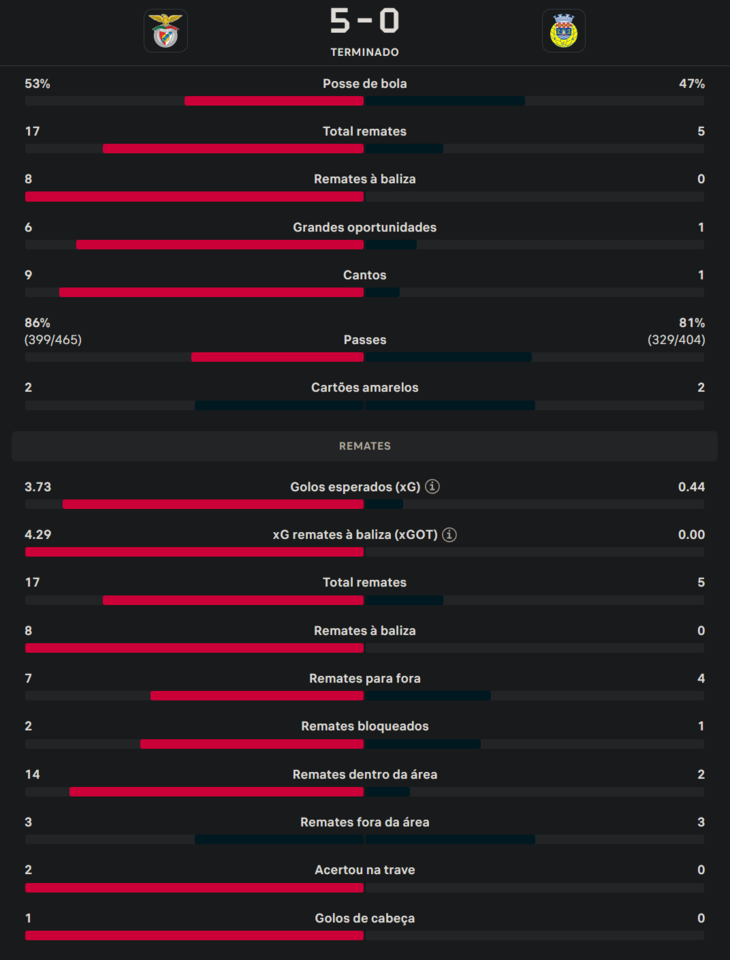Click the TERMINADO match status label
Image resolution: width=730 pixels, height=960 pixels.
pyautogui.click(x=365, y=52)
